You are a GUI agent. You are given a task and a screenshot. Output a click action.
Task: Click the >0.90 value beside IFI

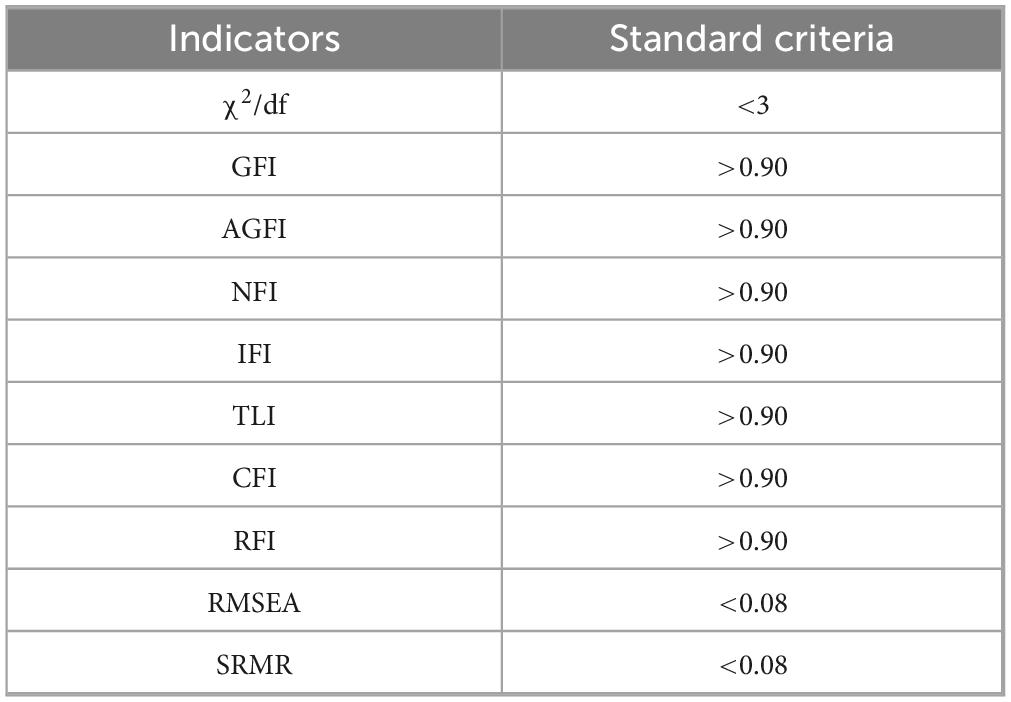click(x=752, y=355)
